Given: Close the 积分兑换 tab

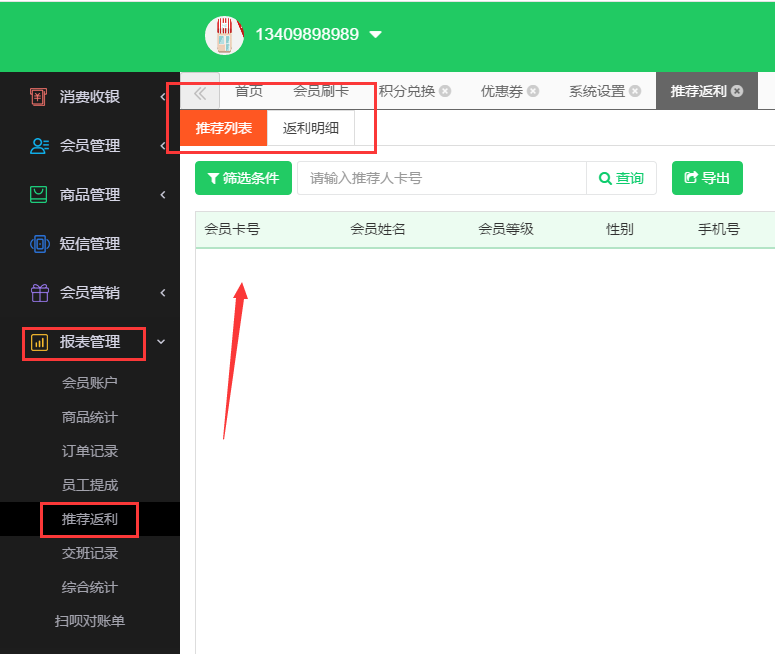Looking at the screenshot, I should coord(445,91).
